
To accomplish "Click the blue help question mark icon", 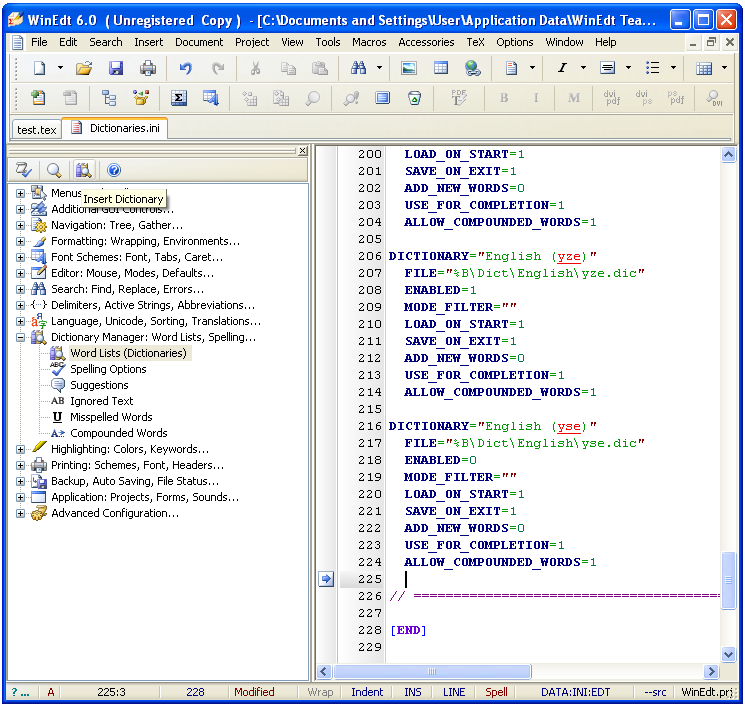I will 114,171.
